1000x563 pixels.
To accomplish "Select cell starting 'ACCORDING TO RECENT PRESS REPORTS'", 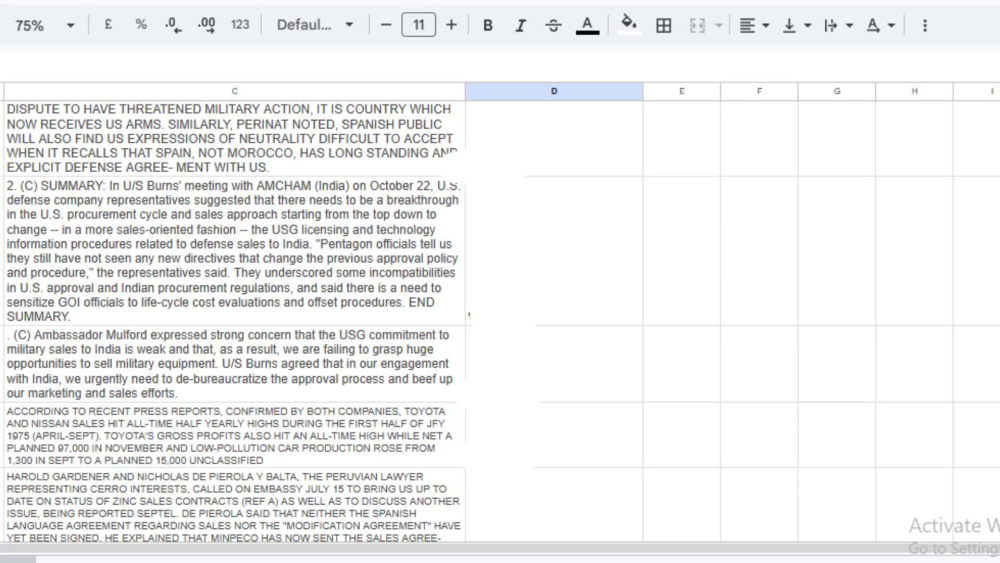I will [x=234, y=435].
